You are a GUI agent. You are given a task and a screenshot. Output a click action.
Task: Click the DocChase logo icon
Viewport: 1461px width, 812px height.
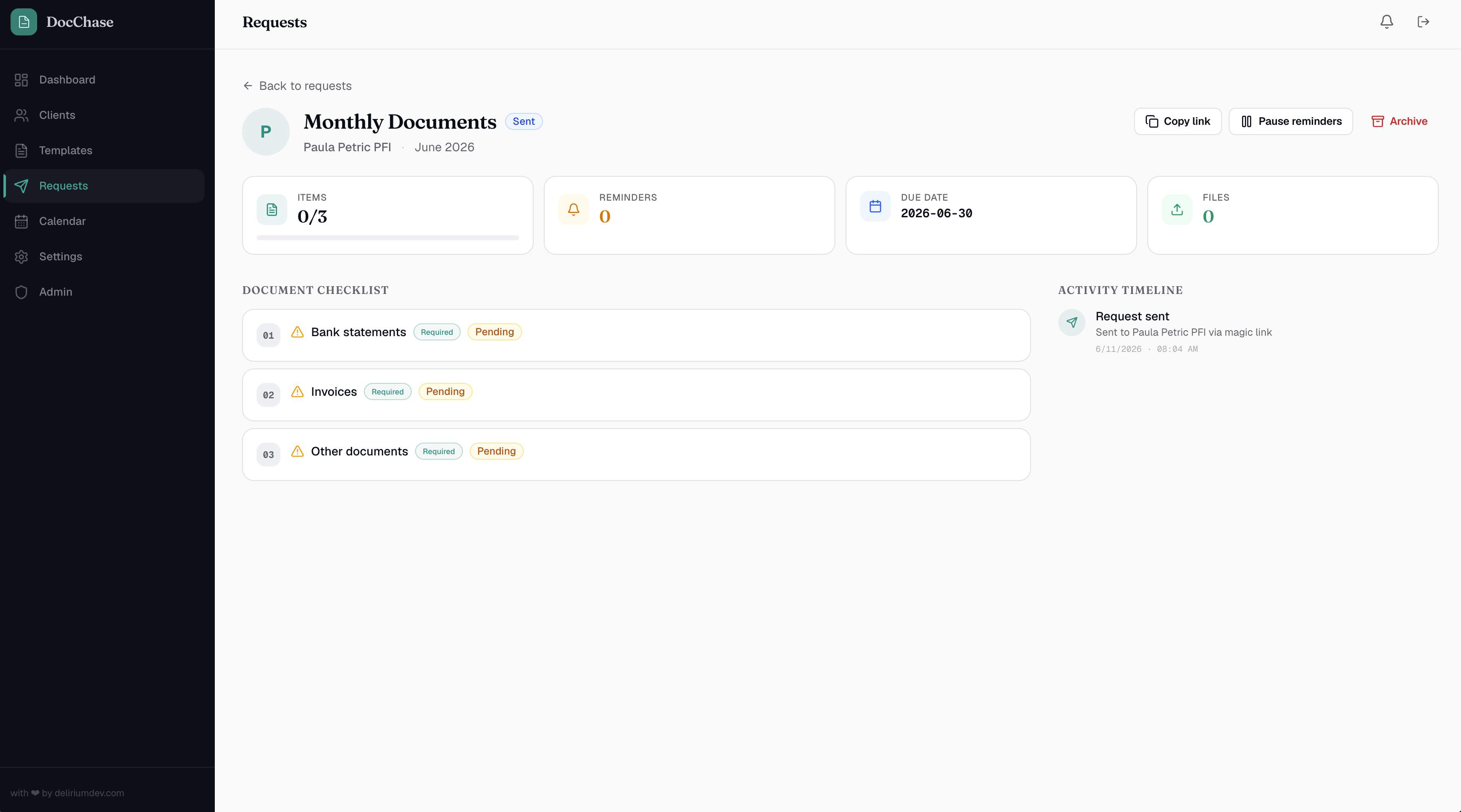tap(24, 22)
